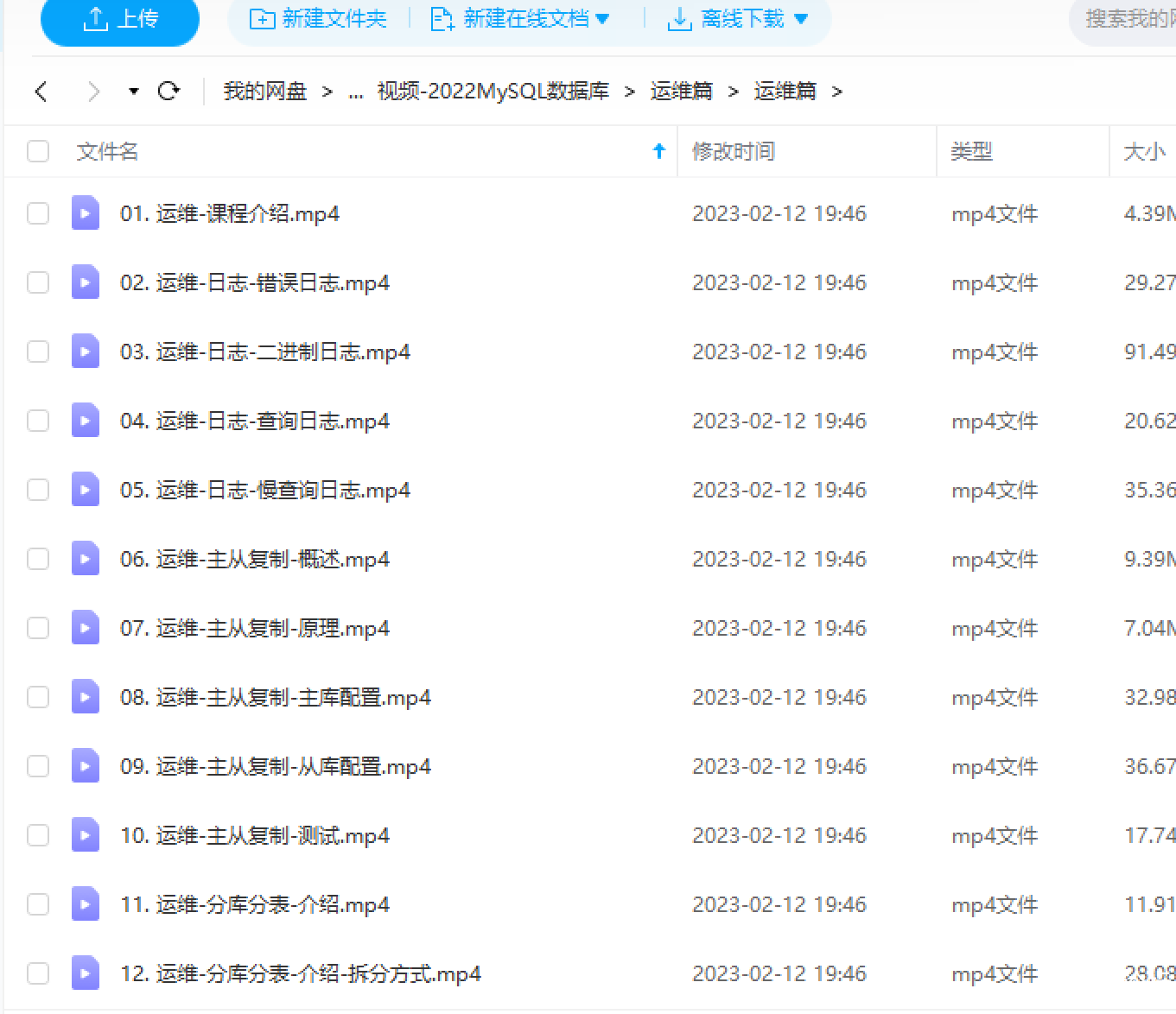1176x1014 pixels.
Task: Click video icon of 05. 运维-日志-慢查询日志.mp4
Action: pos(85,490)
